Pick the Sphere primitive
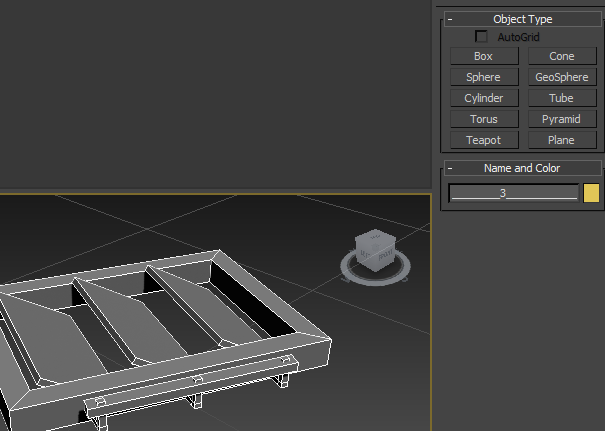 [x=483, y=77]
